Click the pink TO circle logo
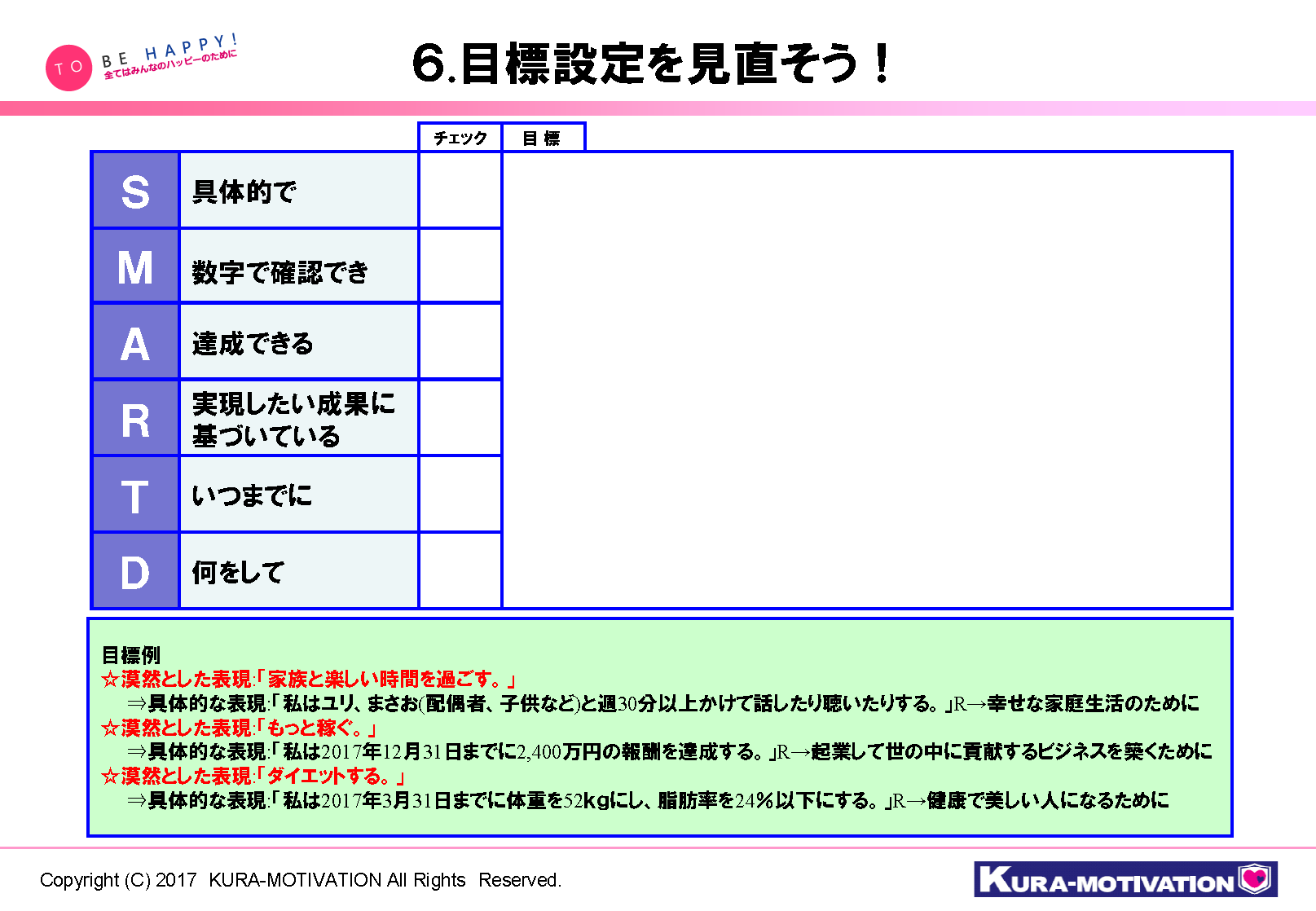1316x911 pixels. point(68,68)
